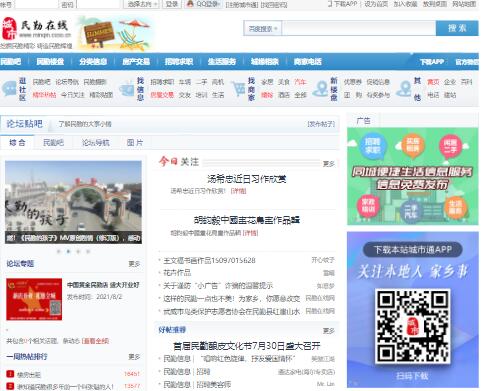Click the 民勤在线 site logo
Image resolution: width=481 pixels, height=391 pixels.
37,29
